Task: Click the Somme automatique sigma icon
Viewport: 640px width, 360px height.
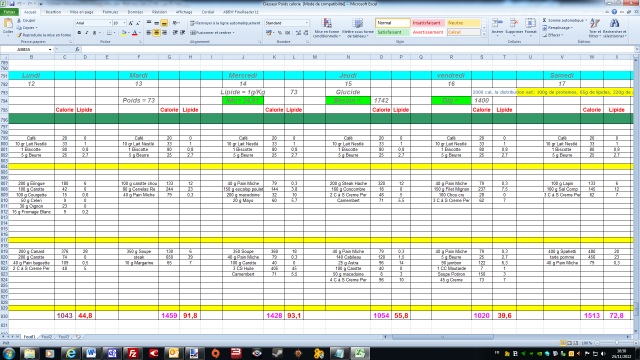Action: click(544, 20)
